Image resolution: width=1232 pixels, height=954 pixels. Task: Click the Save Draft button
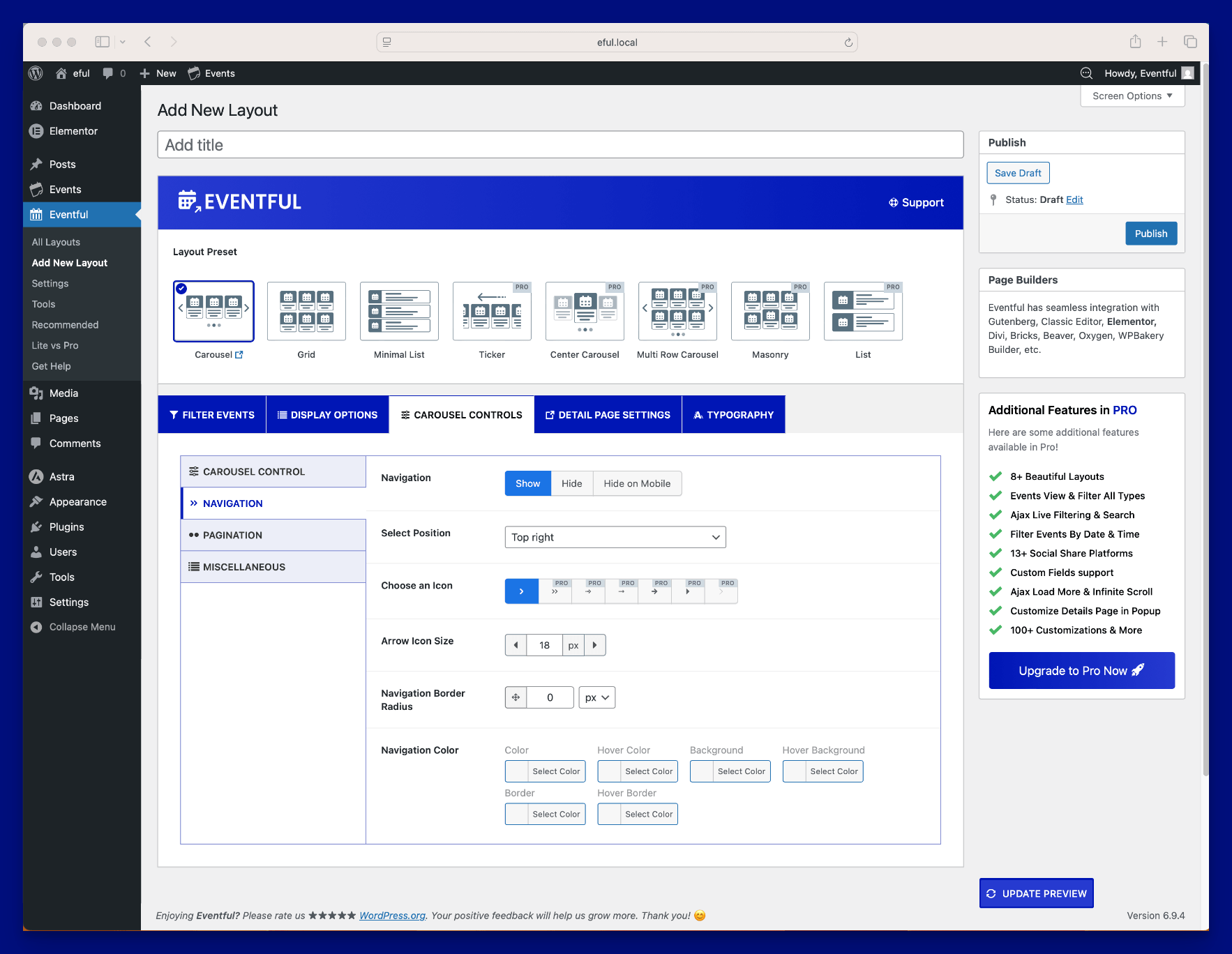pyautogui.click(x=1017, y=173)
